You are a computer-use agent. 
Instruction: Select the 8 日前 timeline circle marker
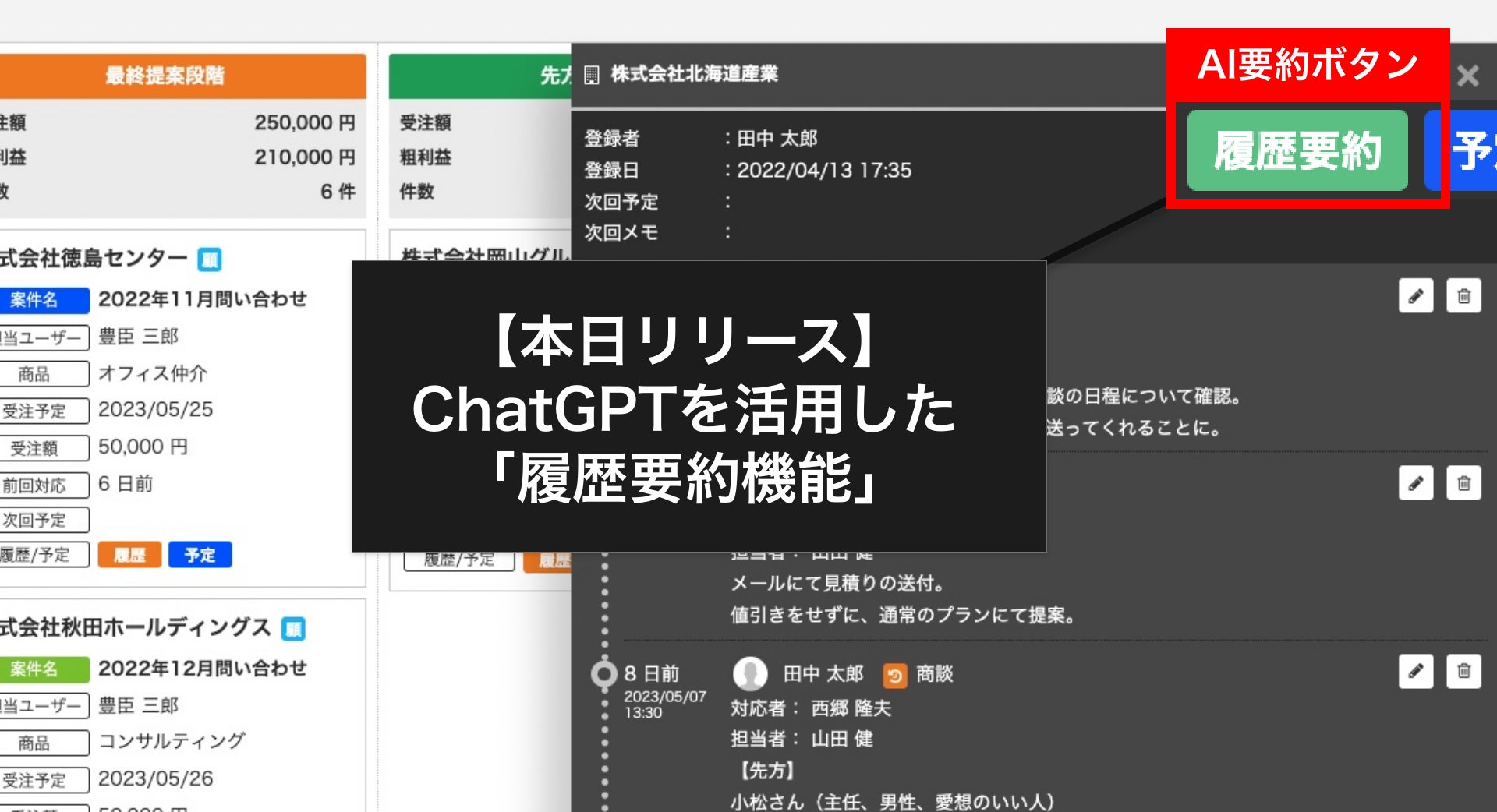pos(603,674)
